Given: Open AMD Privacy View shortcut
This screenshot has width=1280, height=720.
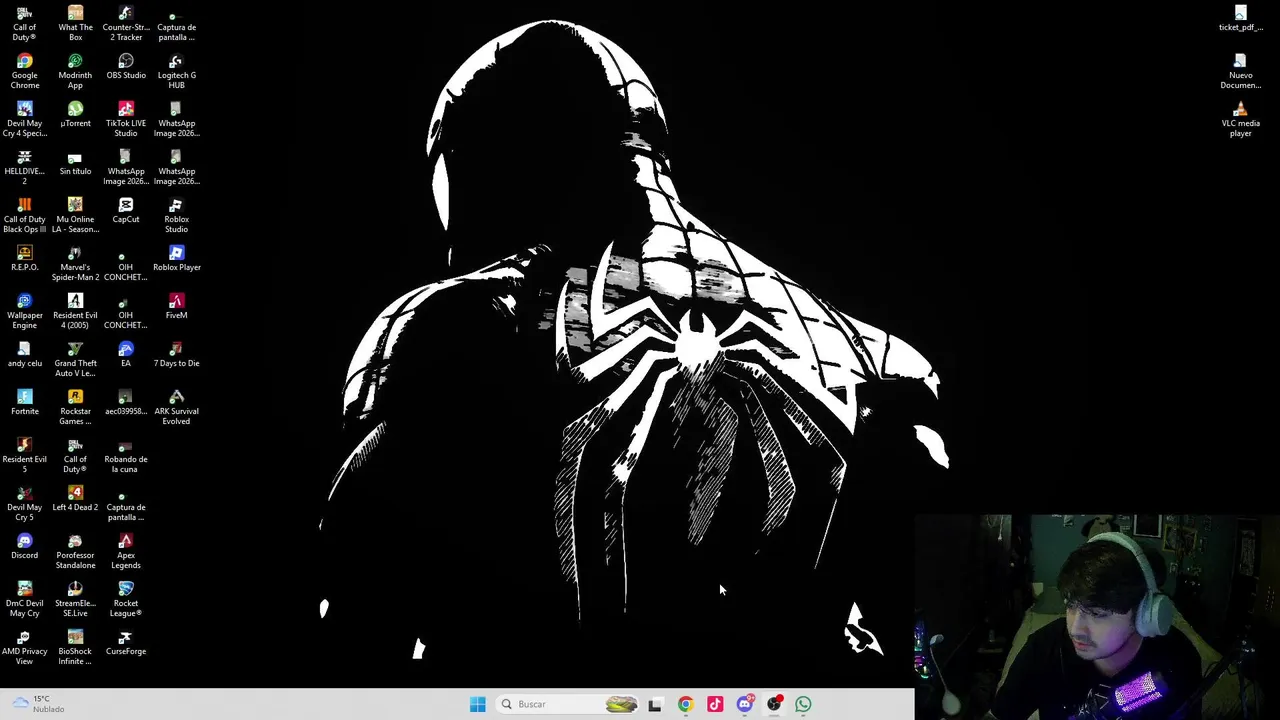Looking at the screenshot, I should pos(24,648).
